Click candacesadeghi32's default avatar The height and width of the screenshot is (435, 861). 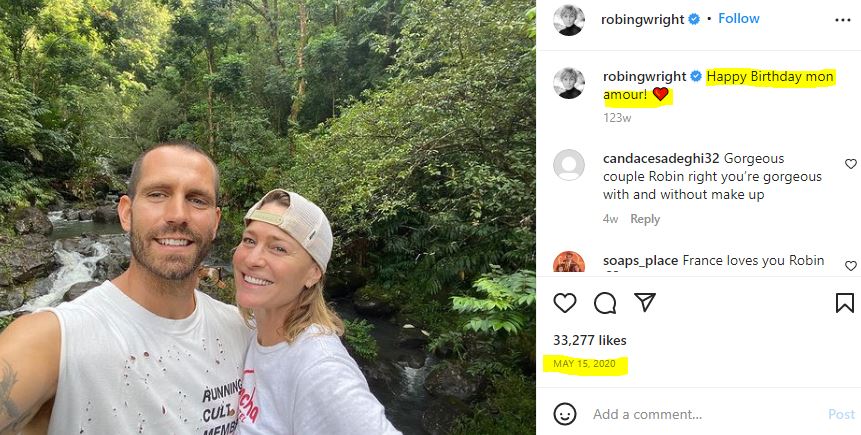point(568,165)
